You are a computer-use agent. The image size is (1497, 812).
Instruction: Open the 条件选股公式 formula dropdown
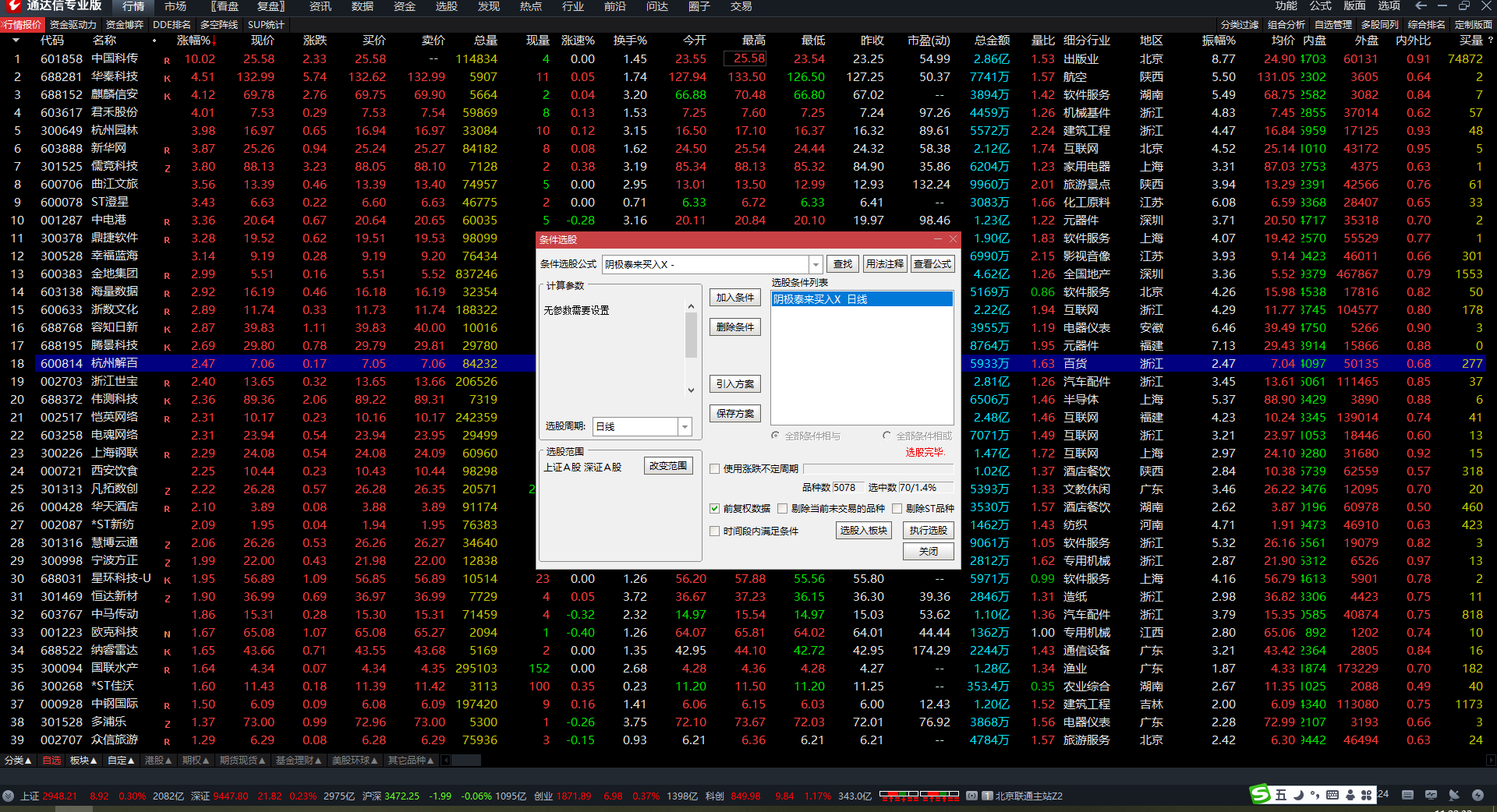pos(816,264)
